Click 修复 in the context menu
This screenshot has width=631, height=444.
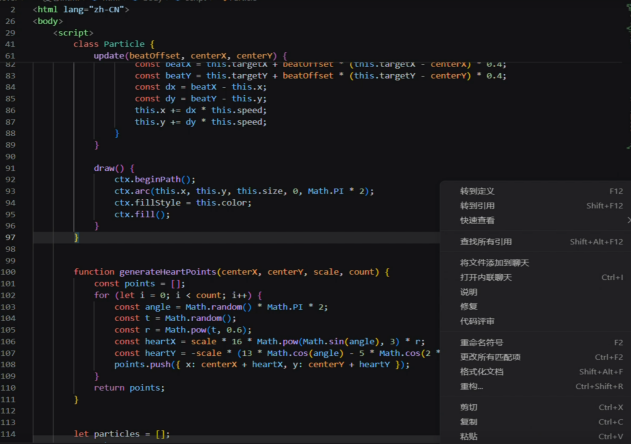(x=536, y=306)
